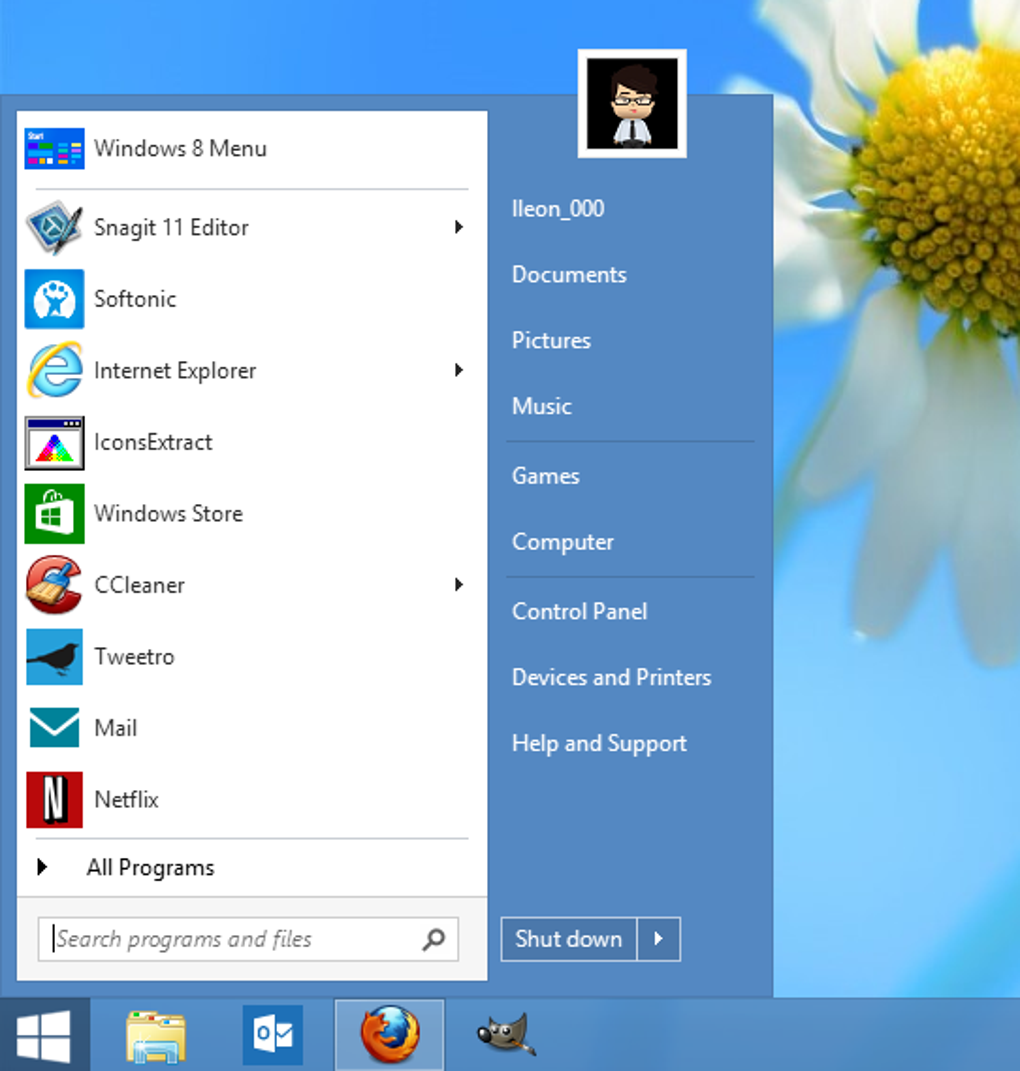1020x1071 pixels.
Task: Open the Shut down options arrow
Action: point(659,939)
